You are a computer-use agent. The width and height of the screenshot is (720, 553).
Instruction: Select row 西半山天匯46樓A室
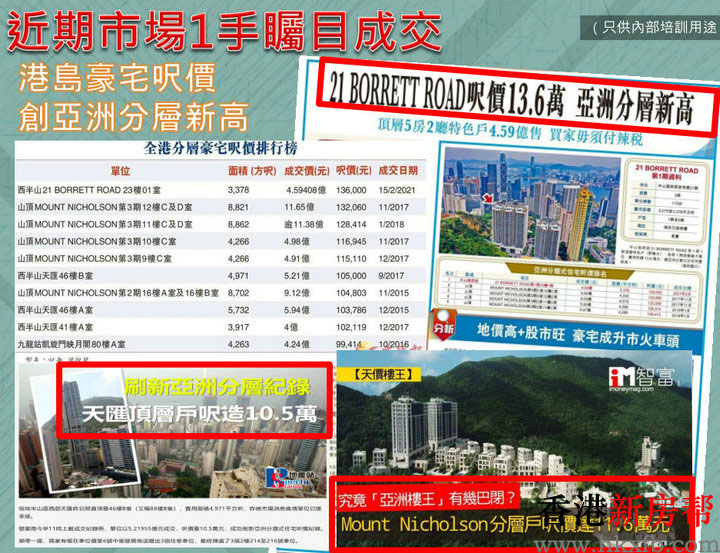[221, 310]
